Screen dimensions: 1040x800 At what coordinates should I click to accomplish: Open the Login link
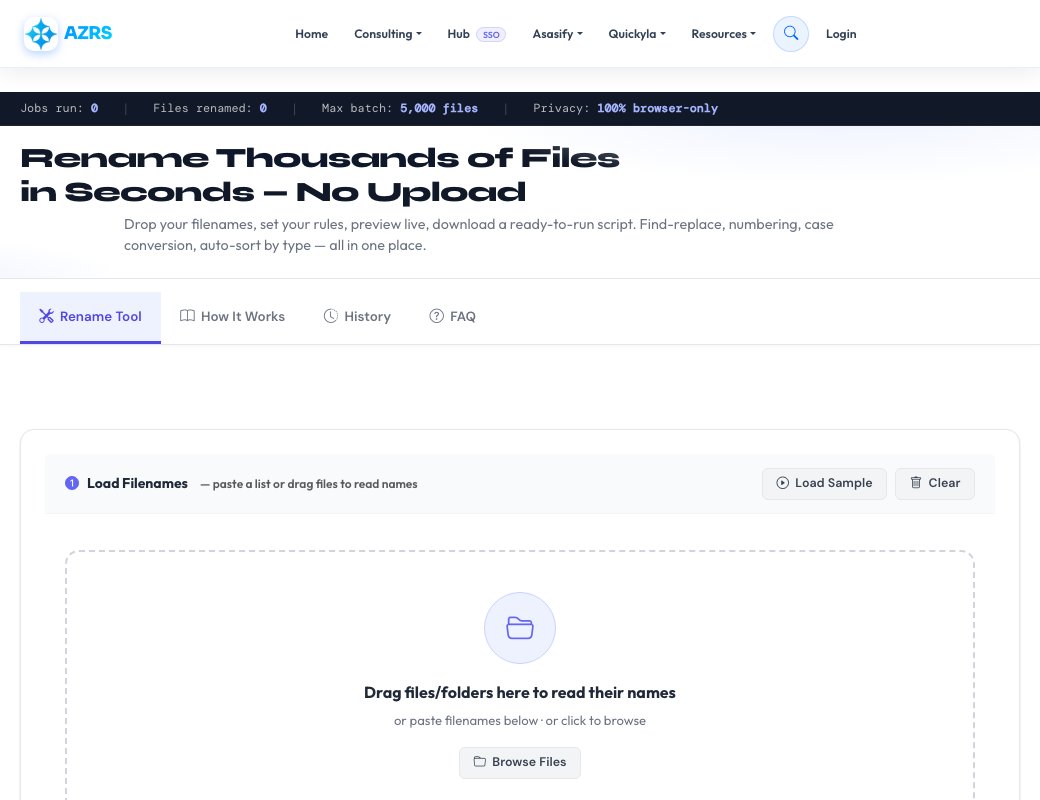841,34
